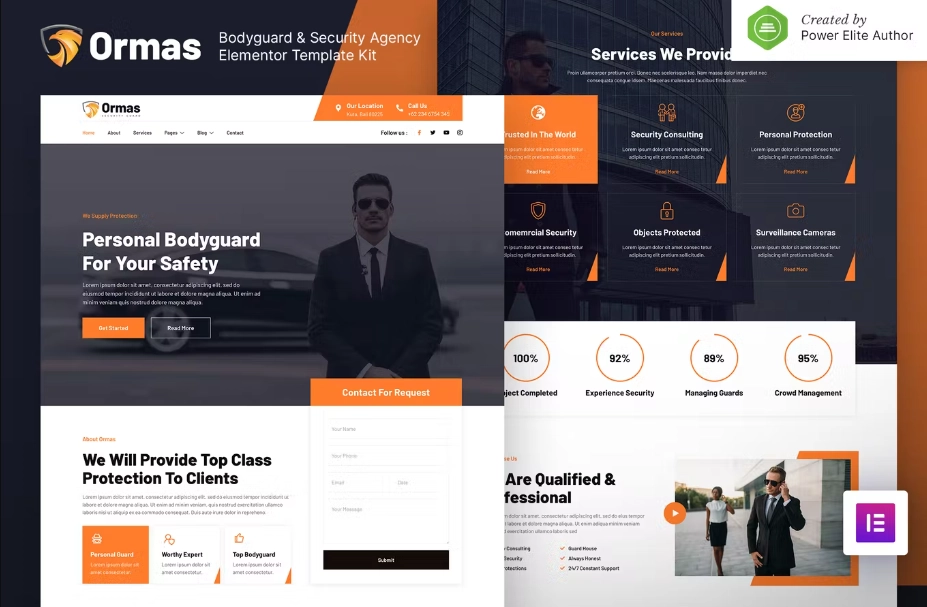Open the Instagram follow icon
This screenshot has width=927, height=607.
460,133
